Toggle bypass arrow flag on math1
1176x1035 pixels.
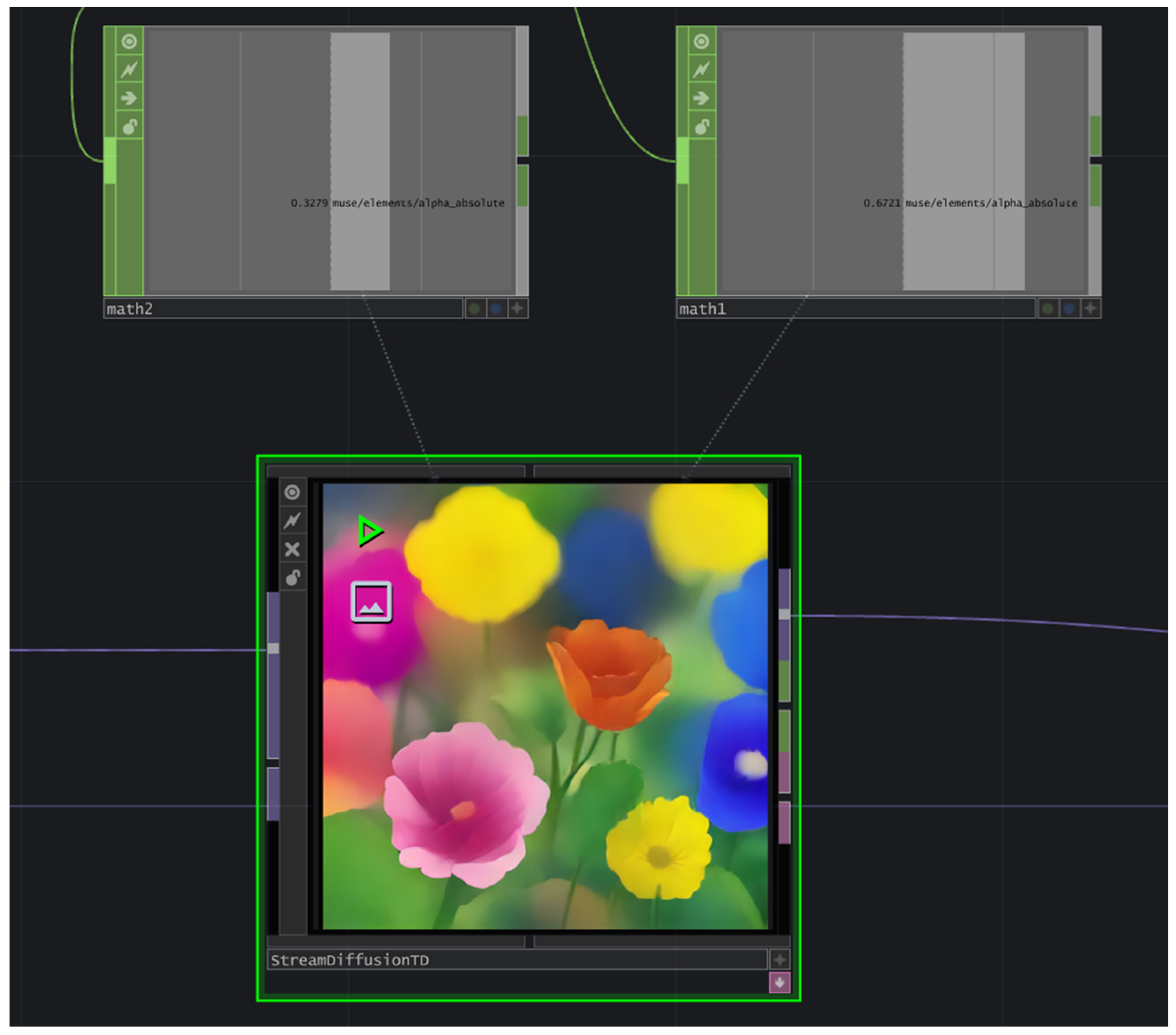701,98
